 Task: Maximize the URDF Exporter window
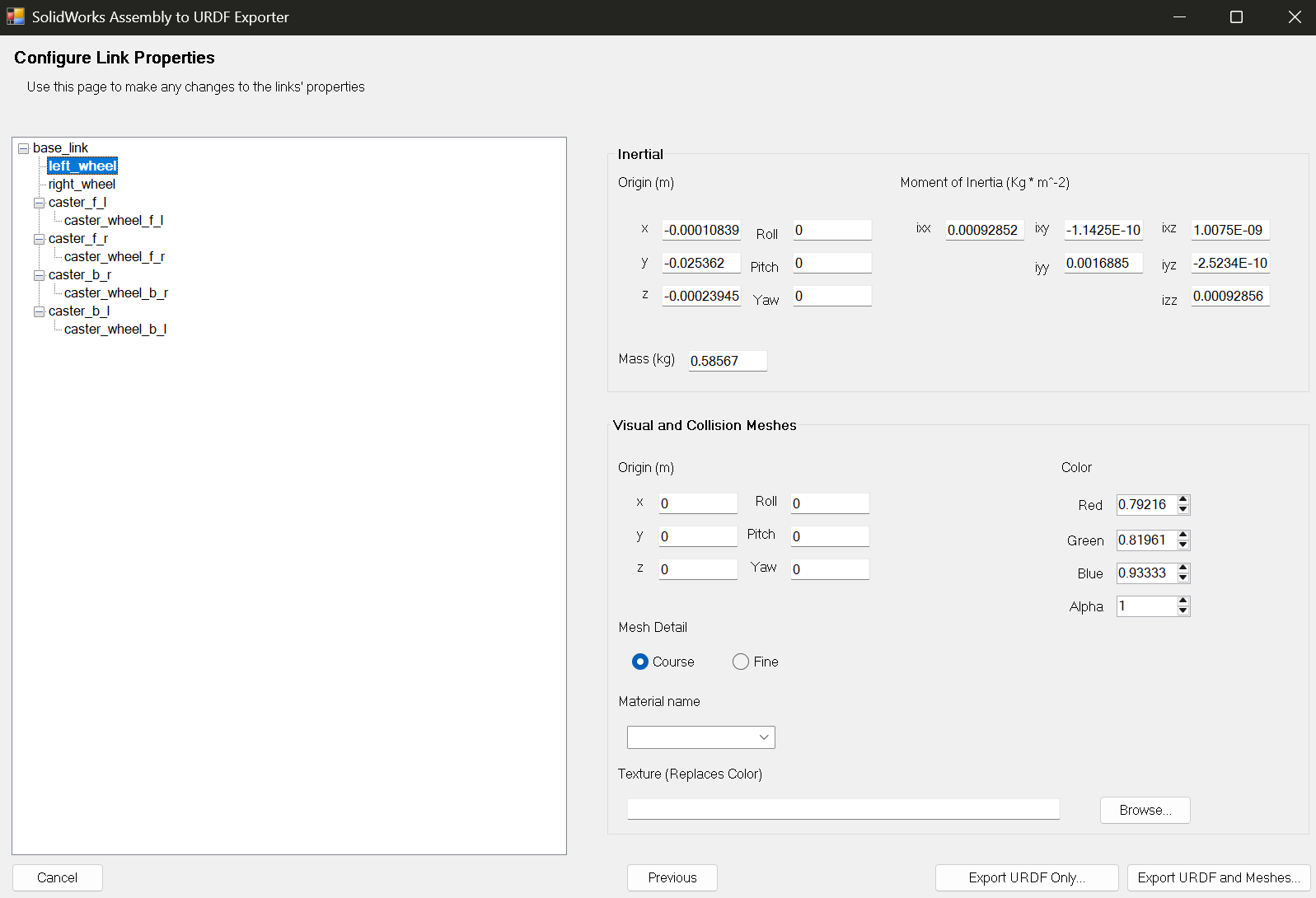1236,17
